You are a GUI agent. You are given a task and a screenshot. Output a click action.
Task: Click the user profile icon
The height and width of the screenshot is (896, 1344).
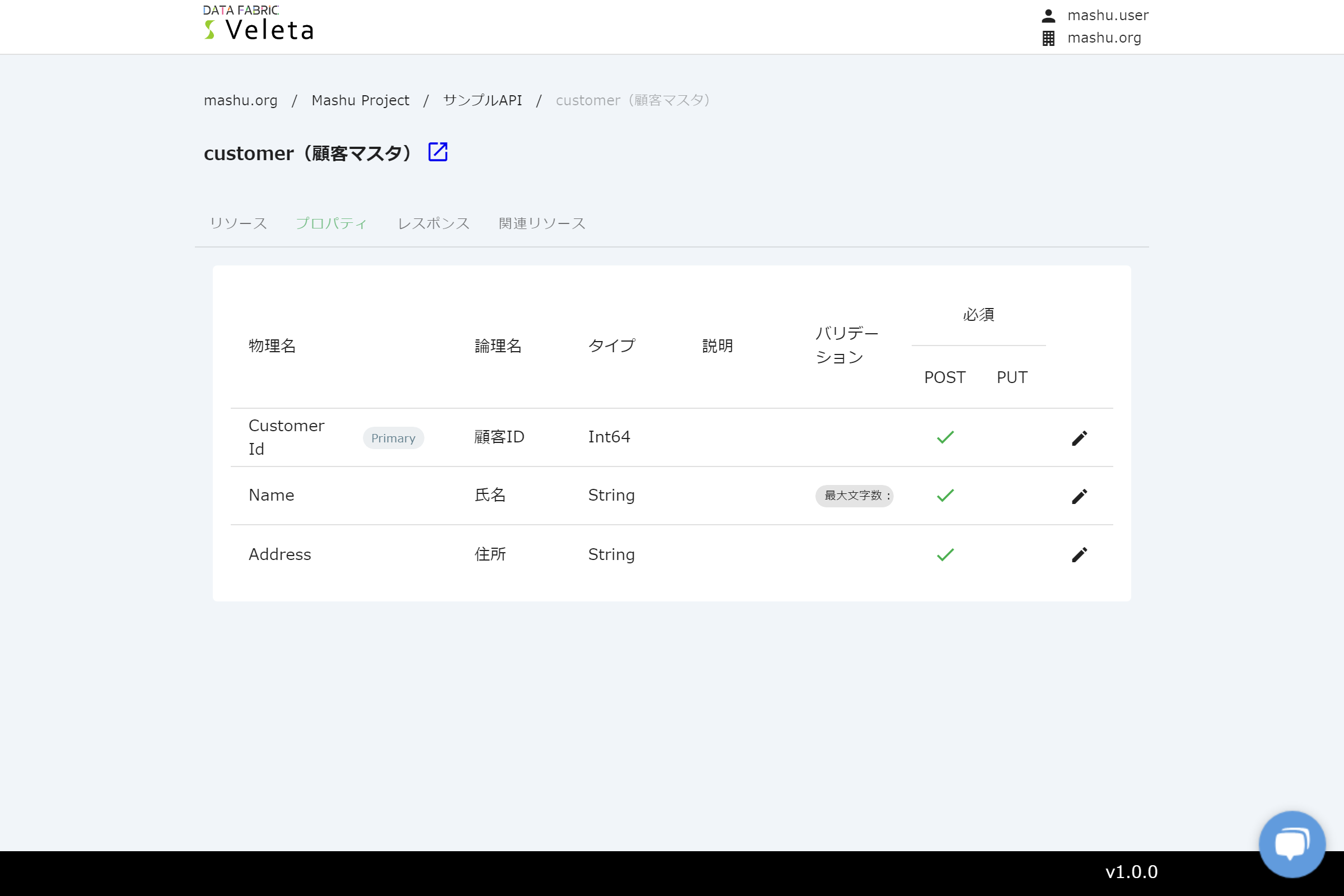1048,16
